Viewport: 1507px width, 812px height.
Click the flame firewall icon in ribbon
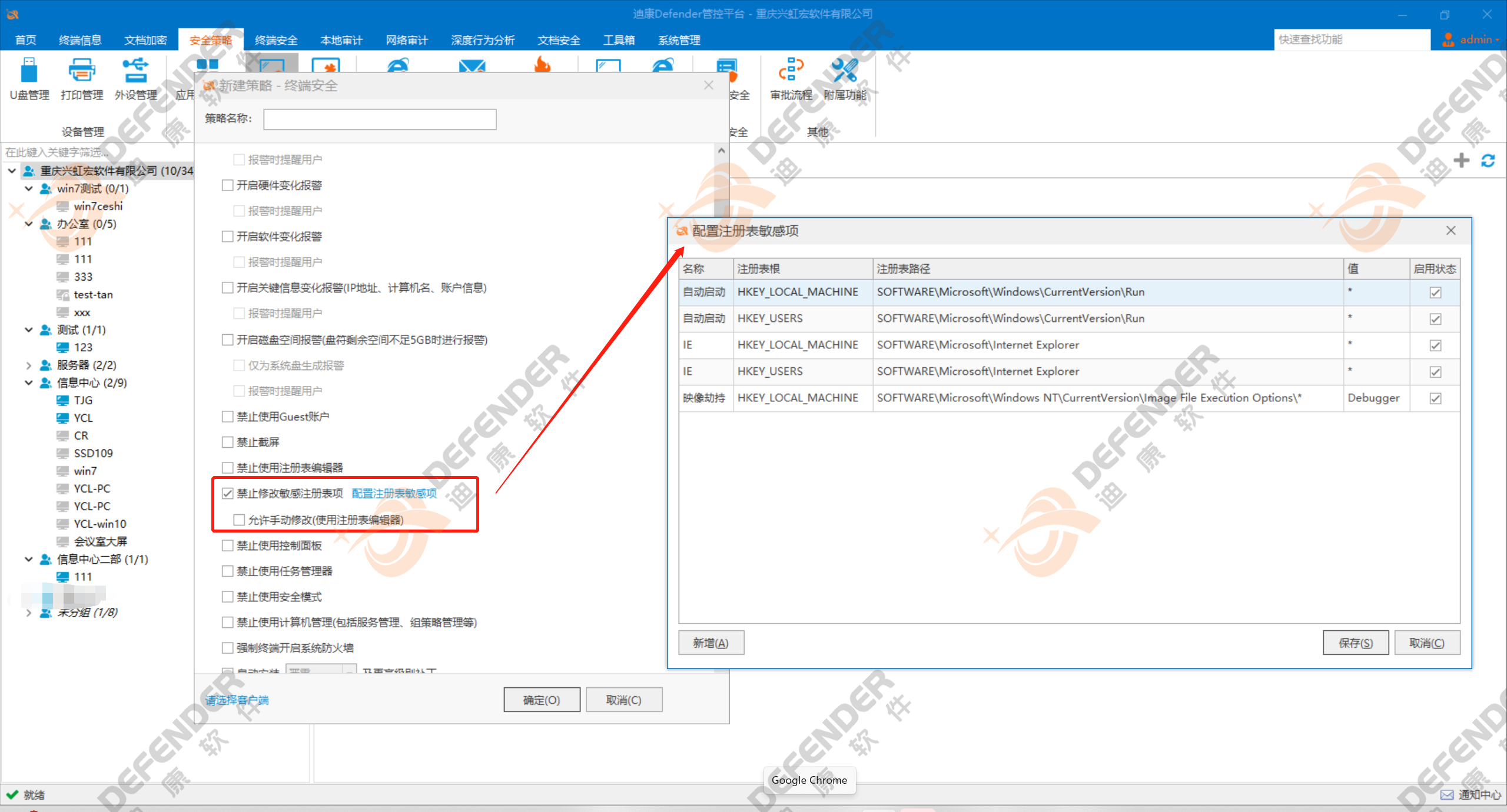[542, 64]
